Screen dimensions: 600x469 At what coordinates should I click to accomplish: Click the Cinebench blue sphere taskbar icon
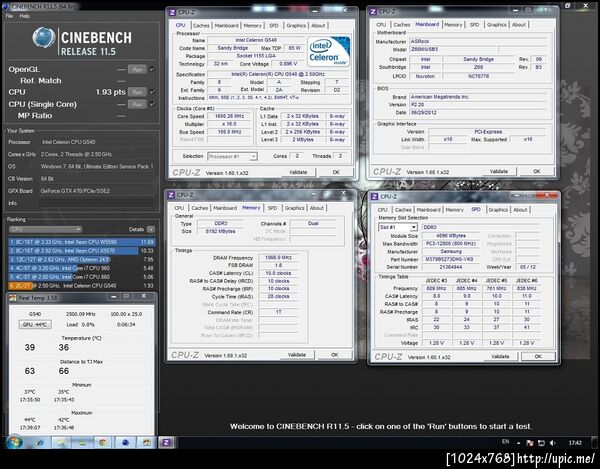125,442
